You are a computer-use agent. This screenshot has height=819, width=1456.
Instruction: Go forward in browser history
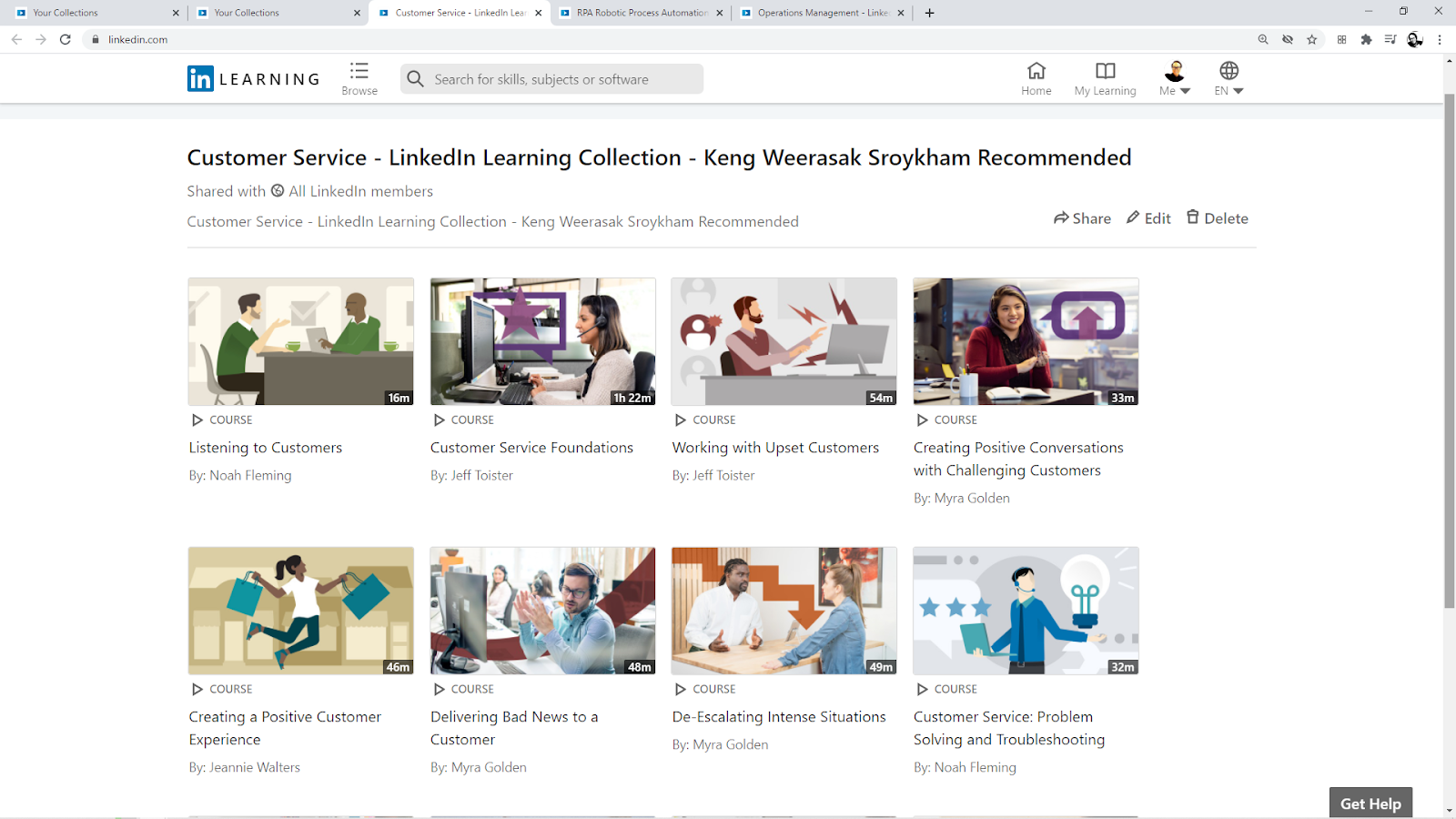[41, 39]
